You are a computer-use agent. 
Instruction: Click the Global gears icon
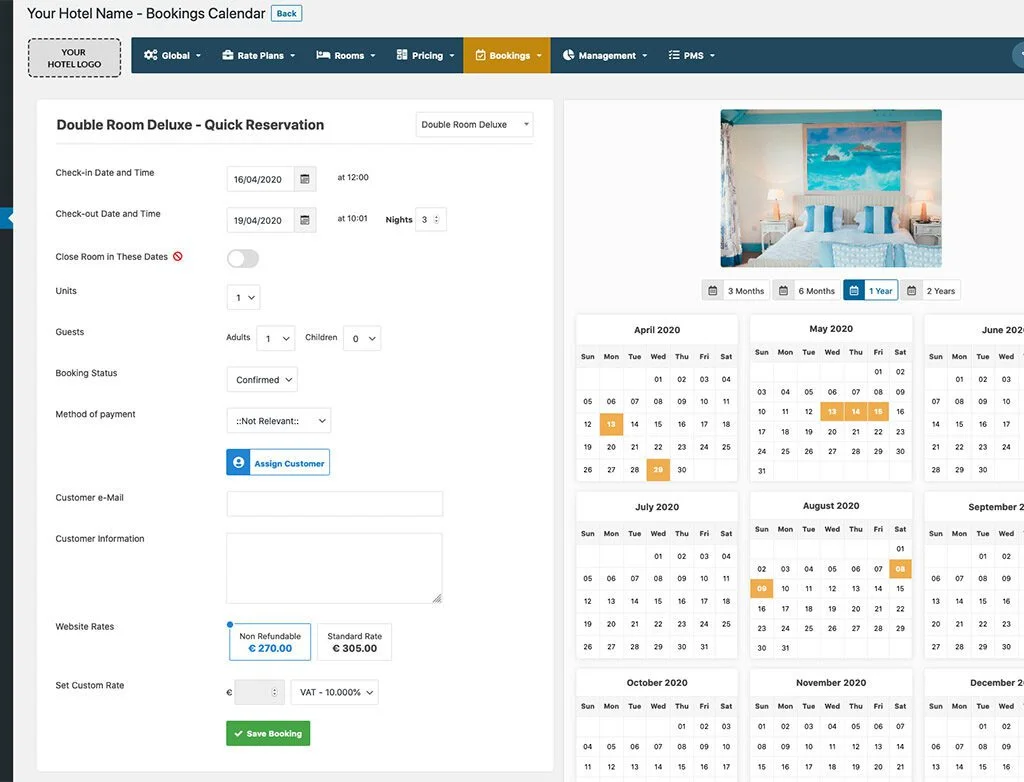pyautogui.click(x=151, y=55)
